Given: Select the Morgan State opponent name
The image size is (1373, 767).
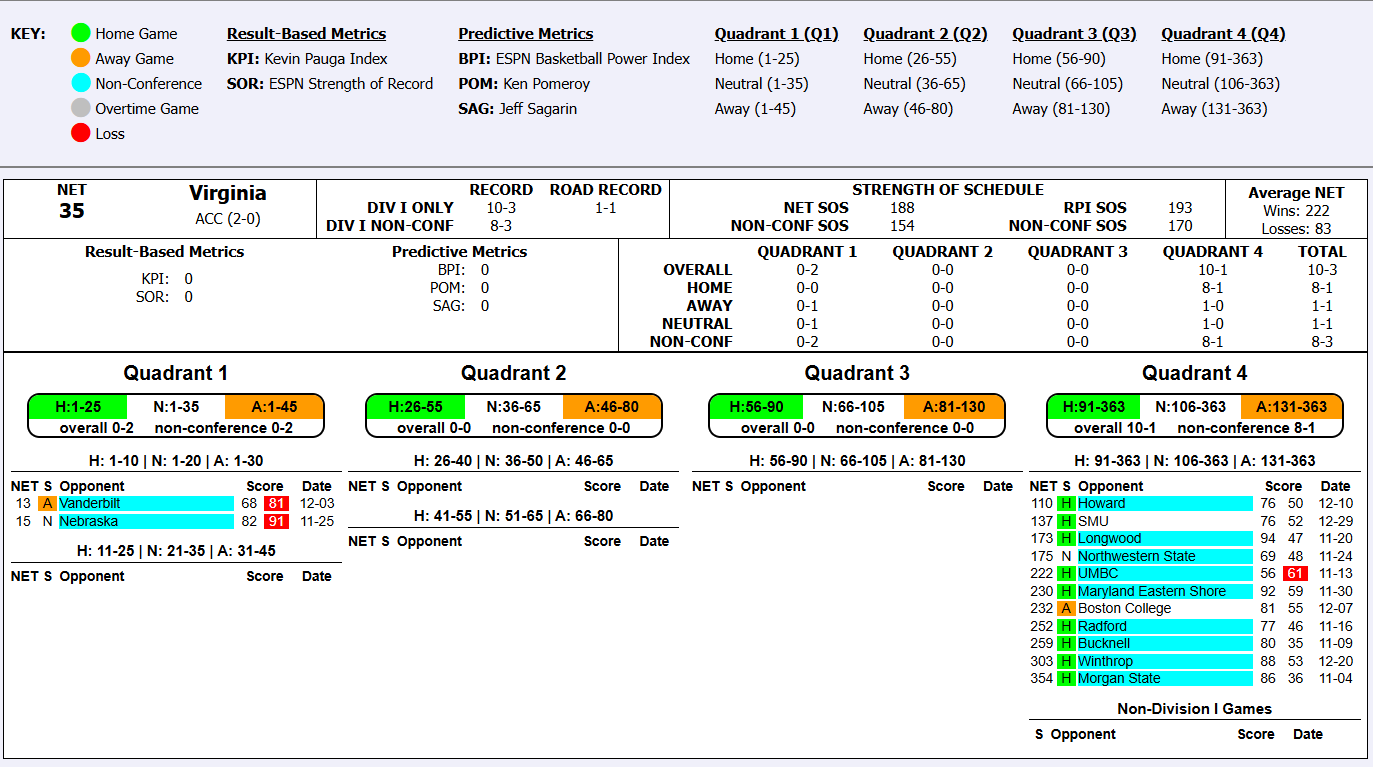Looking at the screenshot, I should pyautogui.click(x=1119, y=679).
